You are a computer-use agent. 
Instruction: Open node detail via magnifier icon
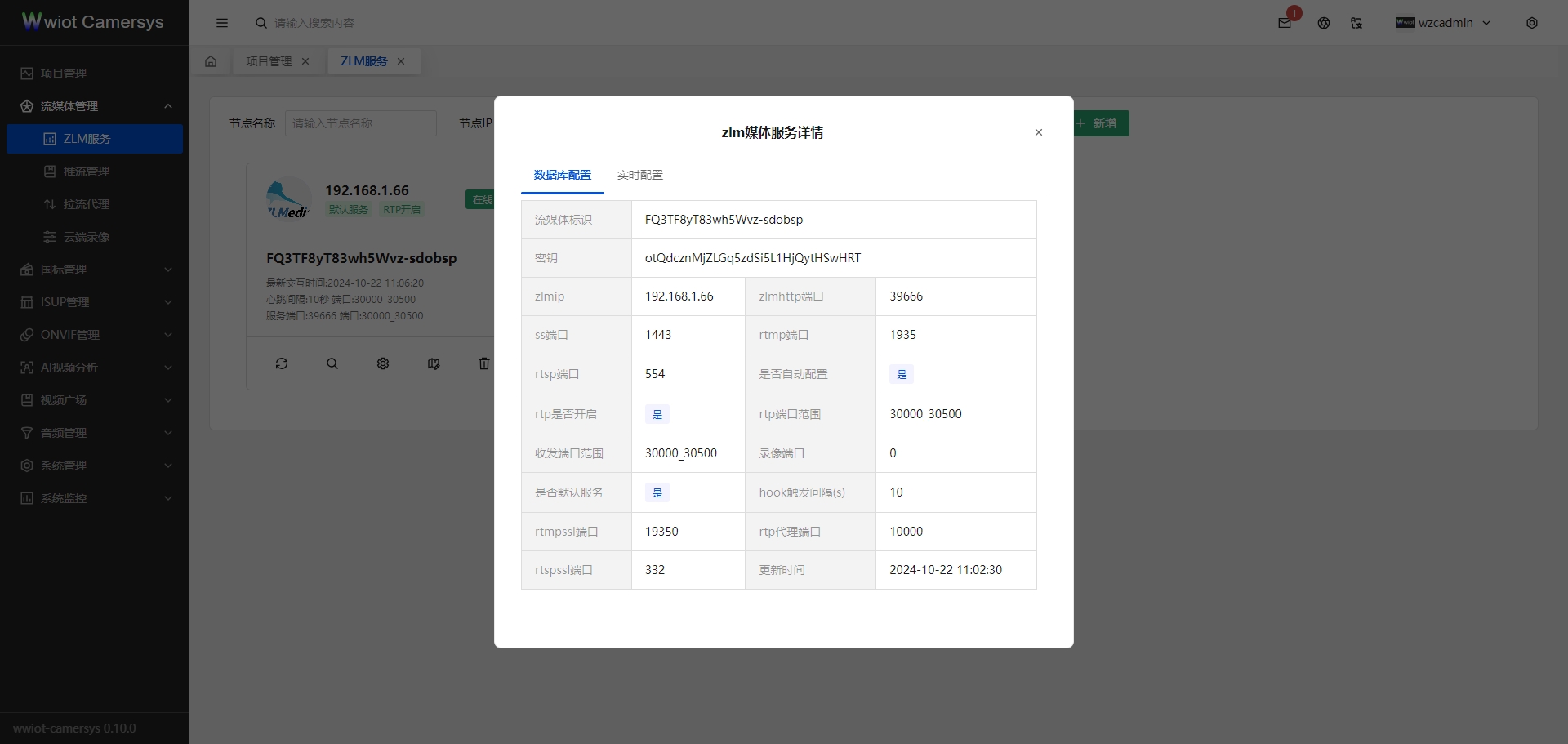click(x=332, y=363)
